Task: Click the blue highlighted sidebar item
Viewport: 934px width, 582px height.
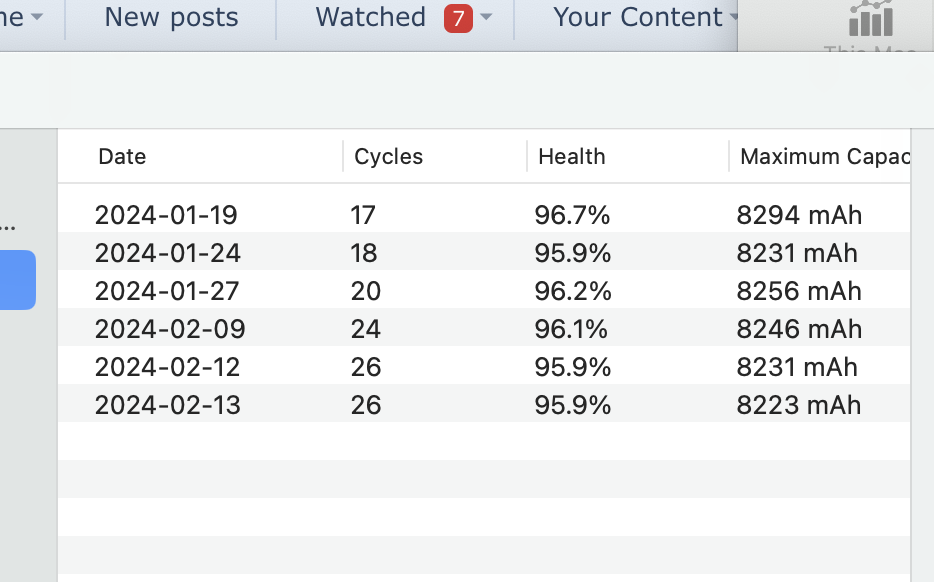Action: 17,280
